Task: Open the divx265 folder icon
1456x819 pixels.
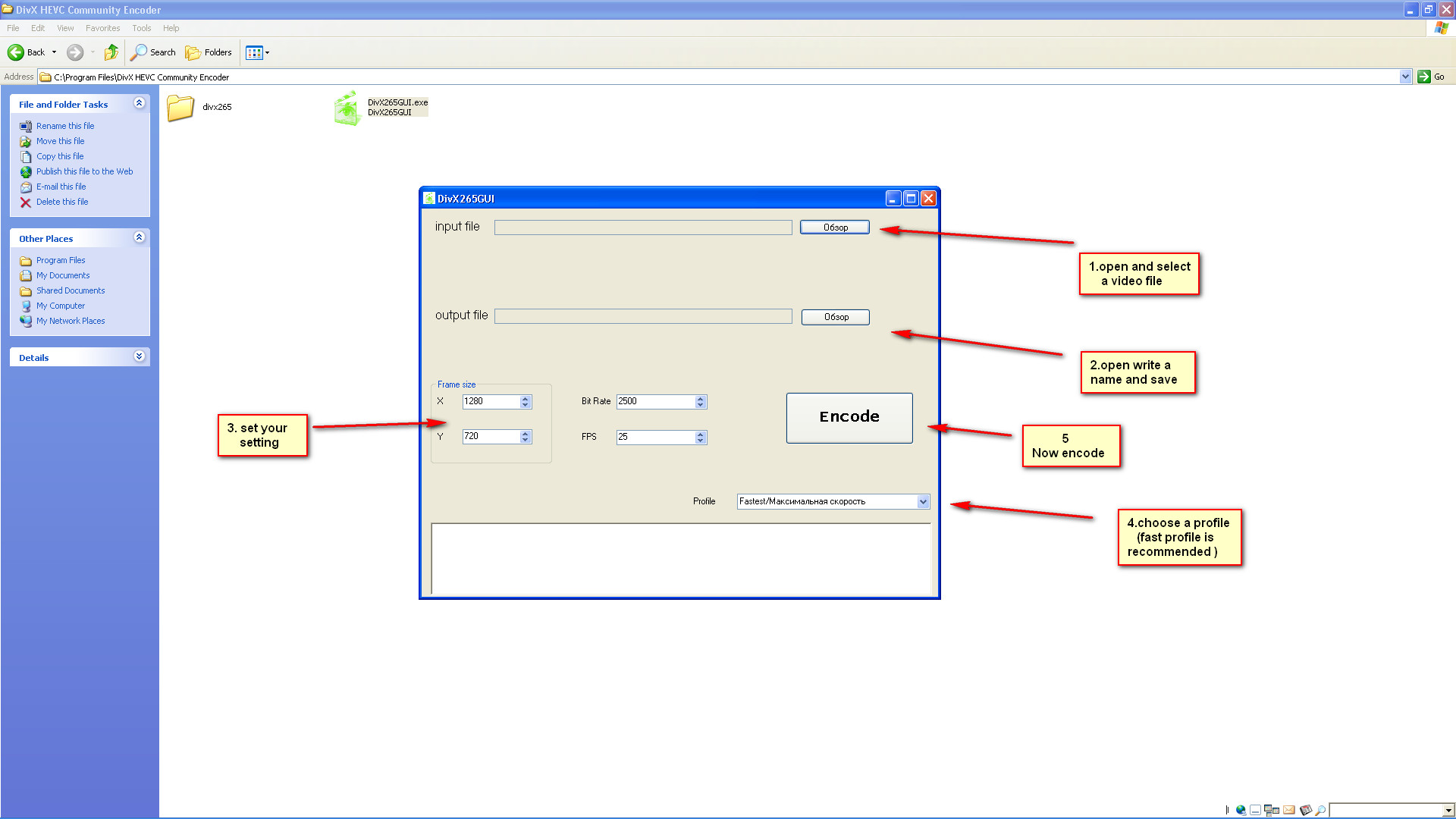Action: coord(180,108)
